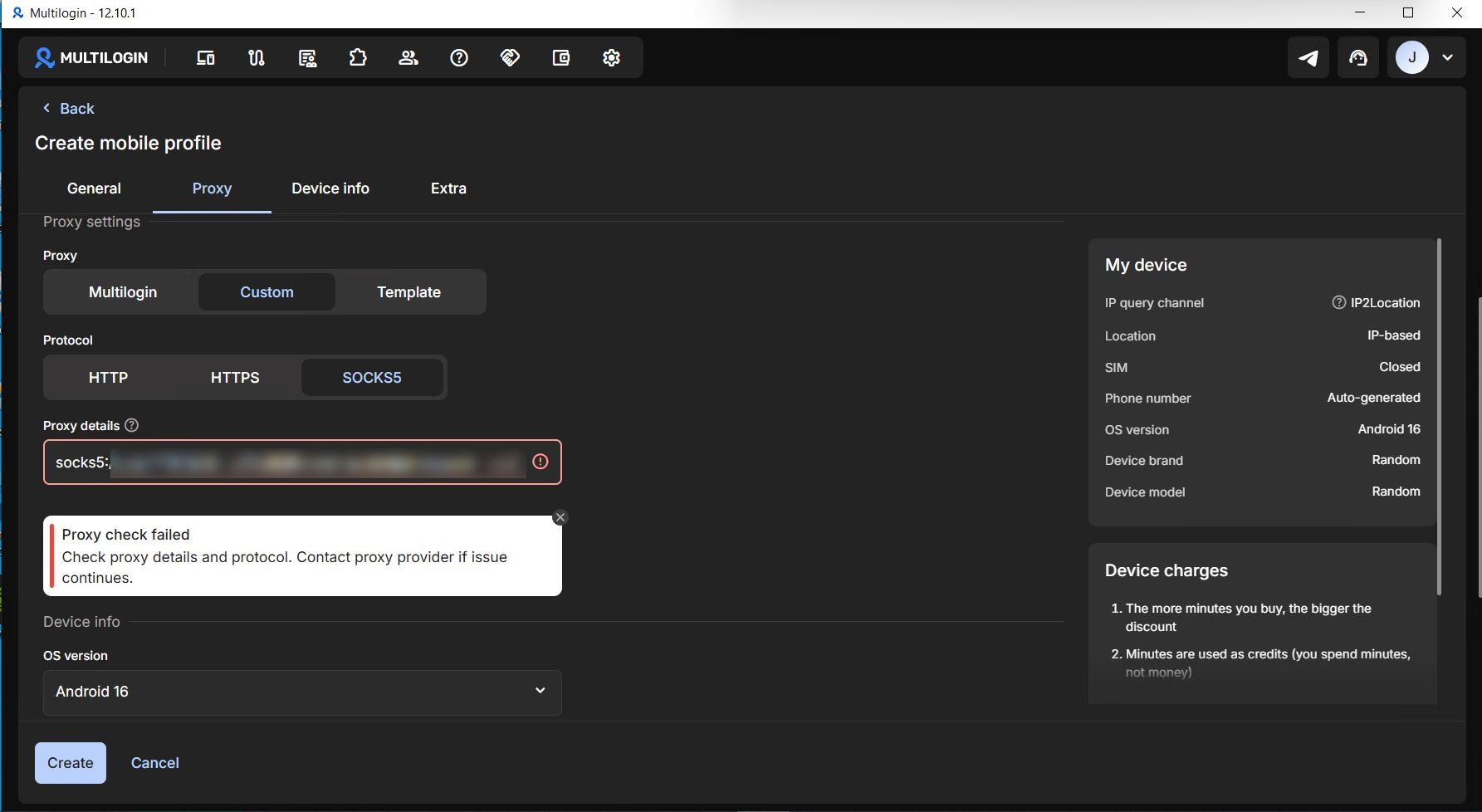1482x812 pixels.
Task: Select the HTTPS protocol option
Action: pos(235,378)
